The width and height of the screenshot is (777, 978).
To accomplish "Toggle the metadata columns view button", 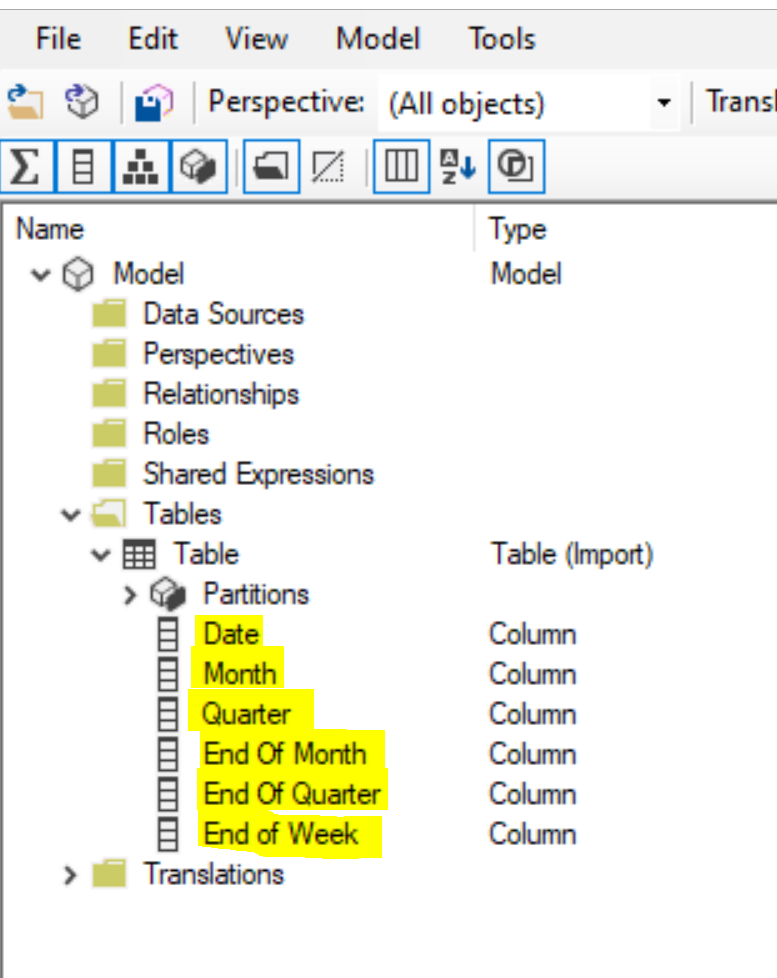I will click(401, 167).
